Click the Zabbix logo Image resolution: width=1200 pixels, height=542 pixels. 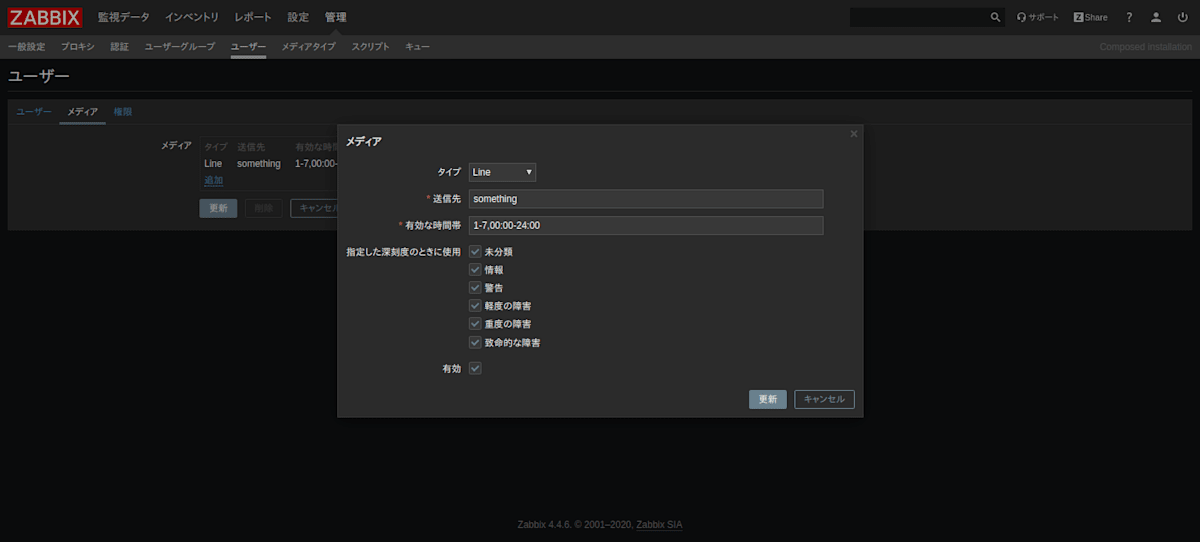pyautogui.click(x=45, y=17)
